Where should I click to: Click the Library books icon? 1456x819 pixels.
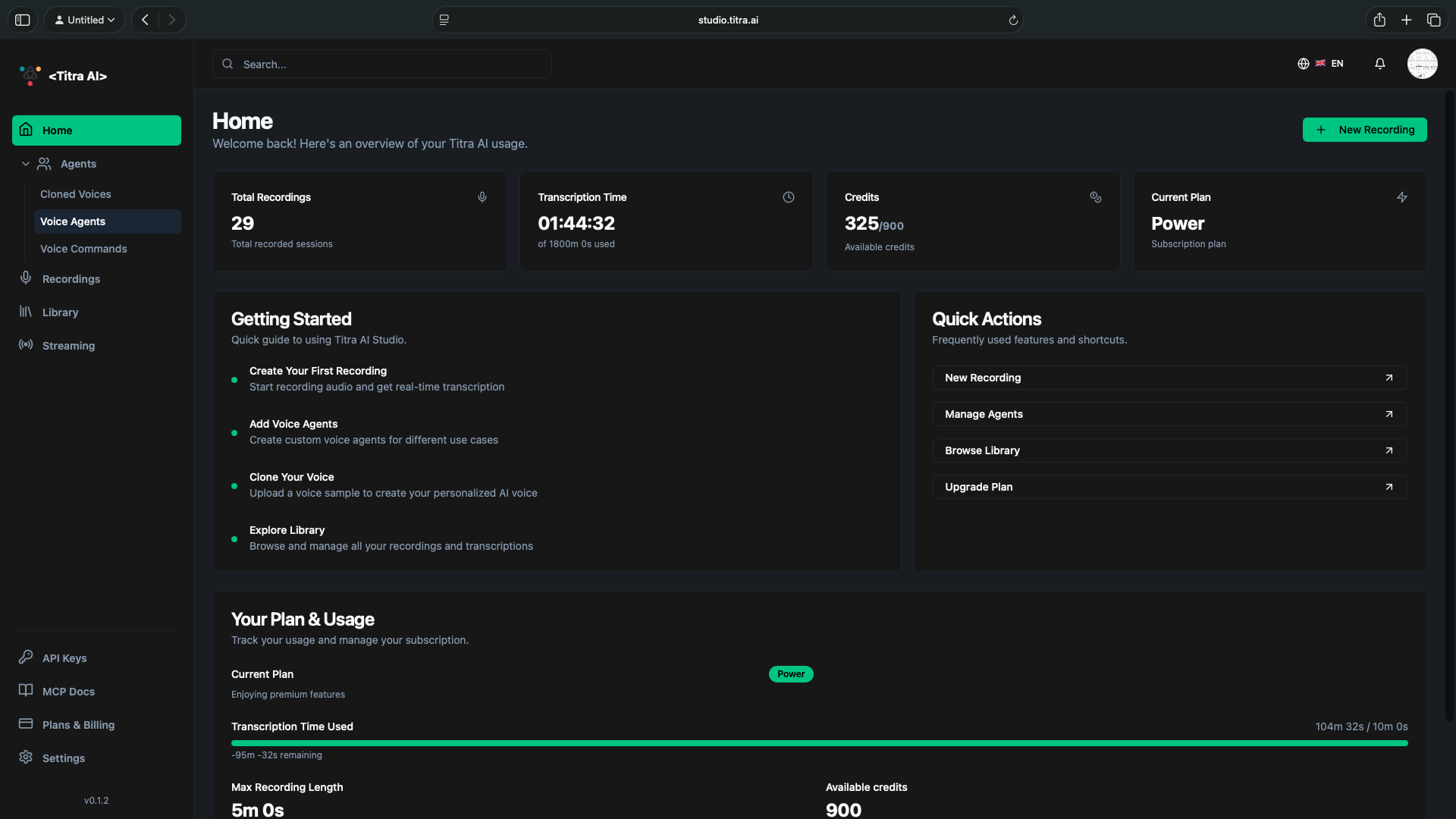[x=26, y=312]
